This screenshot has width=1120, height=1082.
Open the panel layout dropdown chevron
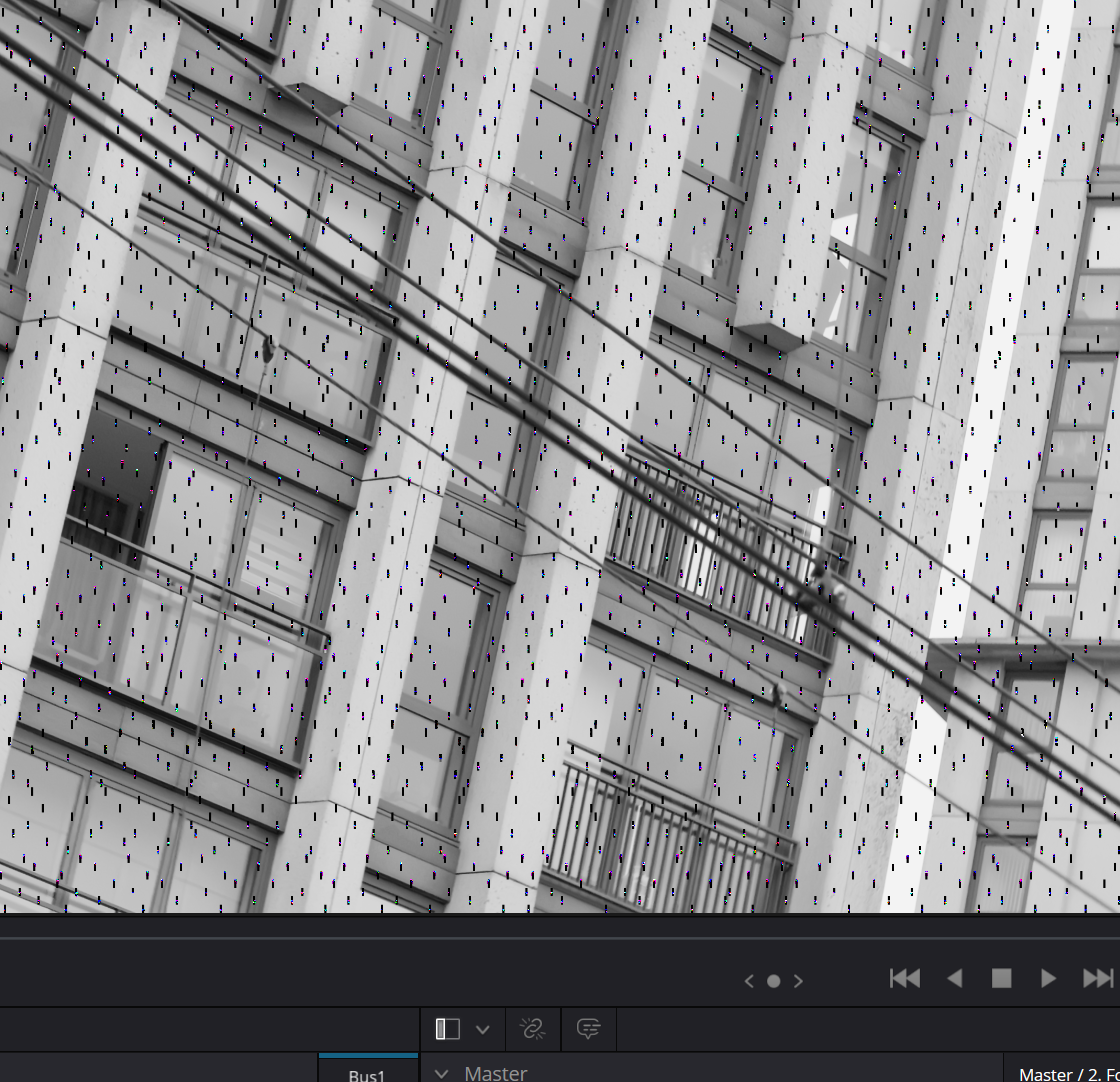coord(483,1030)
